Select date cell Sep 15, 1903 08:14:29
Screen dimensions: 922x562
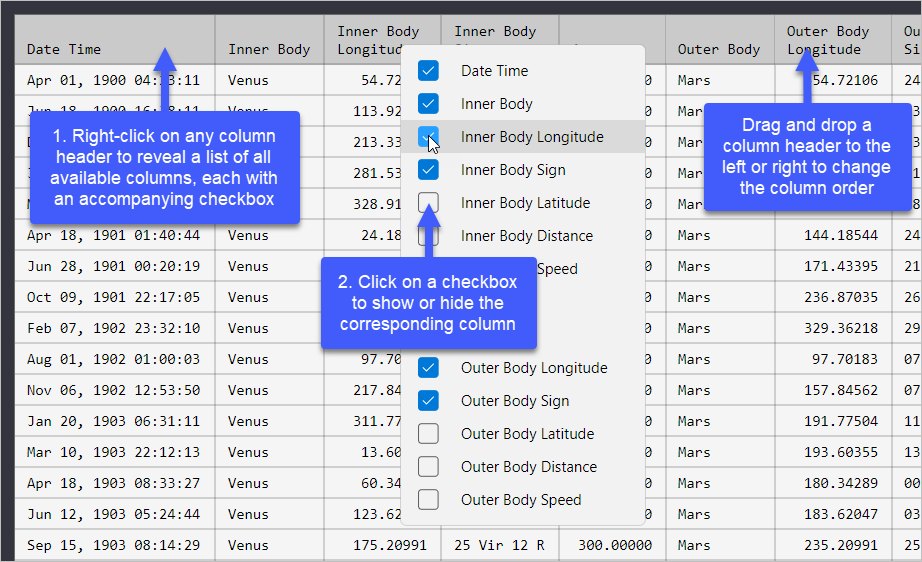(113, 545)
